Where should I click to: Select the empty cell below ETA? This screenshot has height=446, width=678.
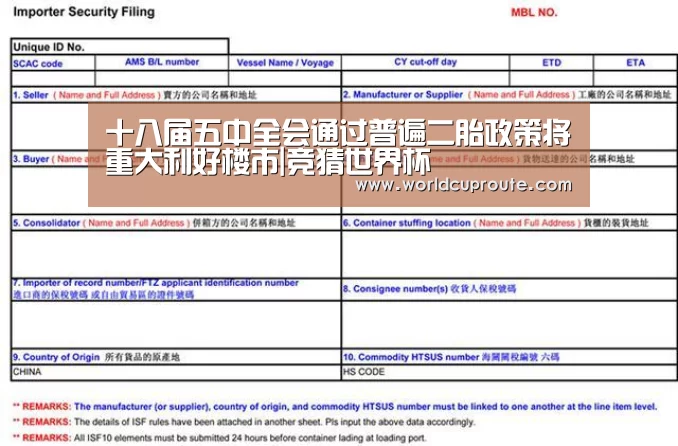(x=635, y=79)
